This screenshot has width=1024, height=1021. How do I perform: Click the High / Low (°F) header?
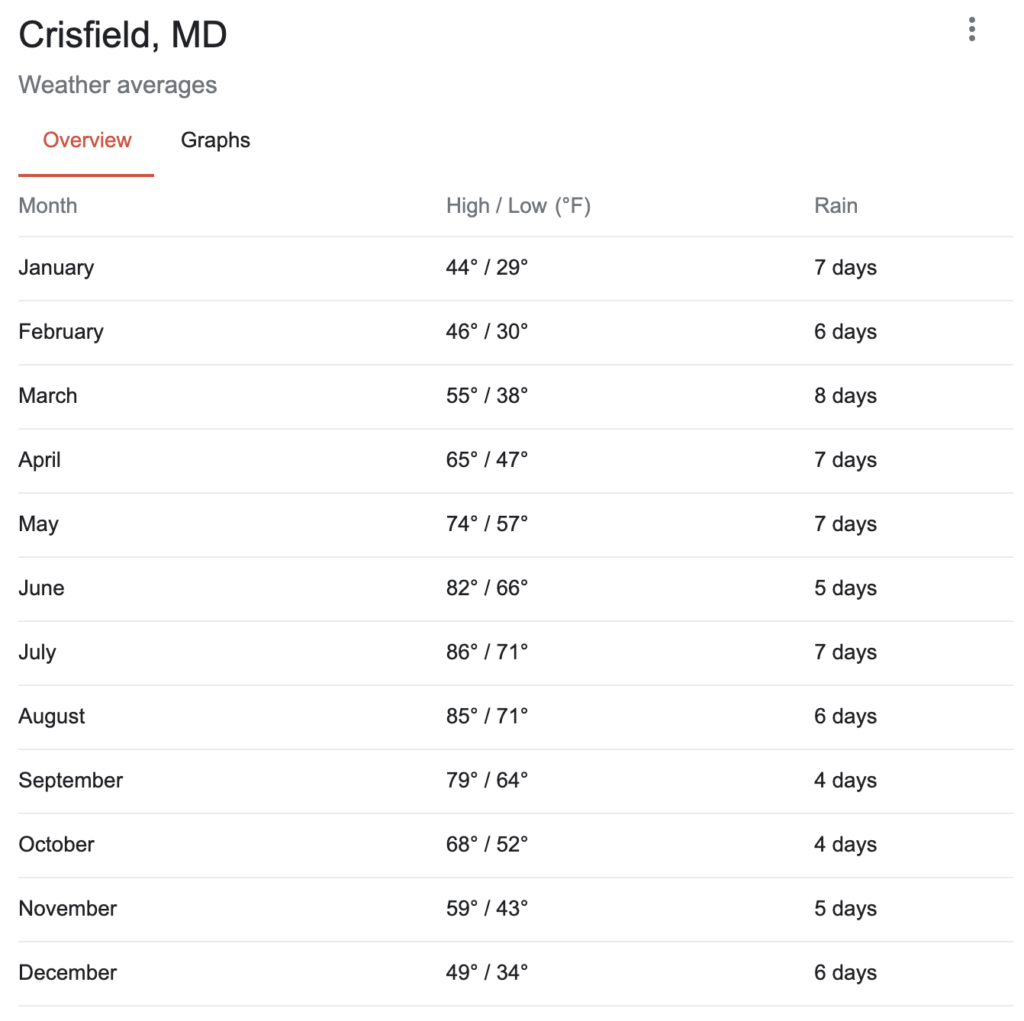(x=518, y=206)
